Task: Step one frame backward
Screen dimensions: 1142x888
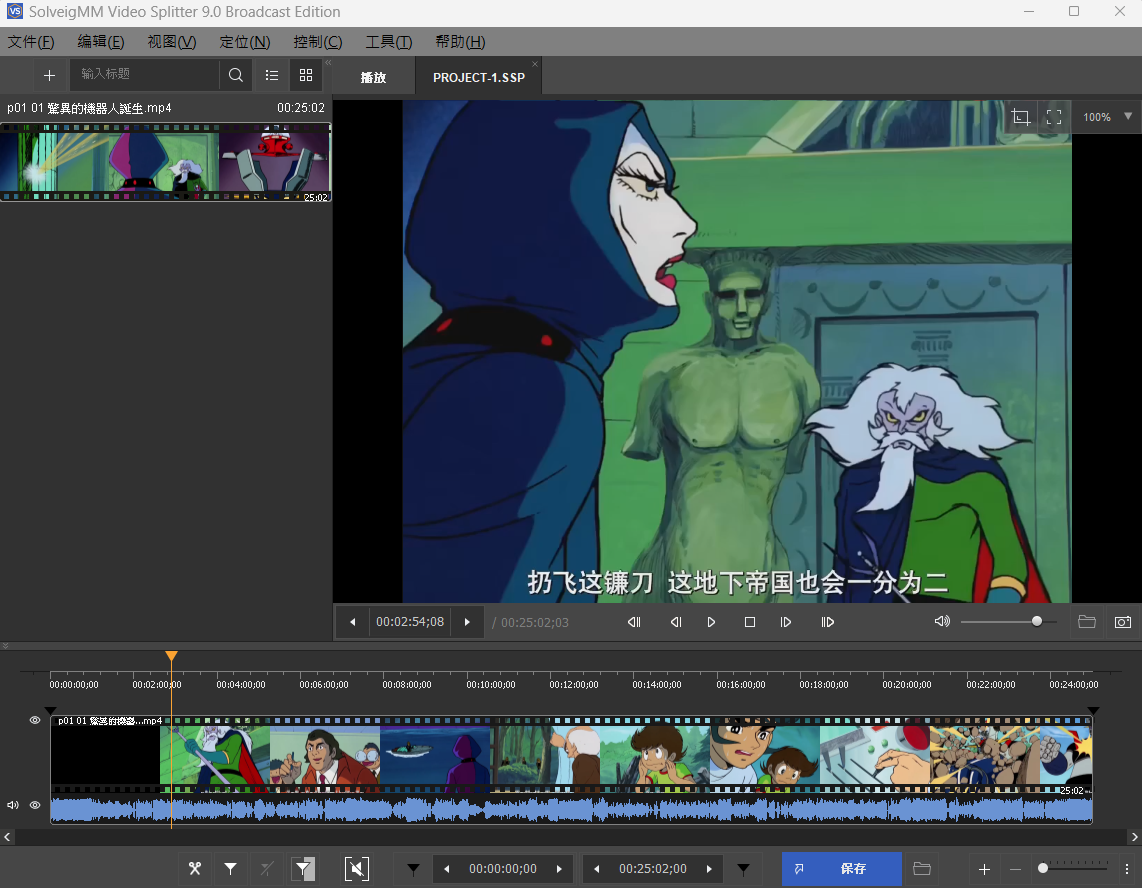Action: (x=676, y=622)
